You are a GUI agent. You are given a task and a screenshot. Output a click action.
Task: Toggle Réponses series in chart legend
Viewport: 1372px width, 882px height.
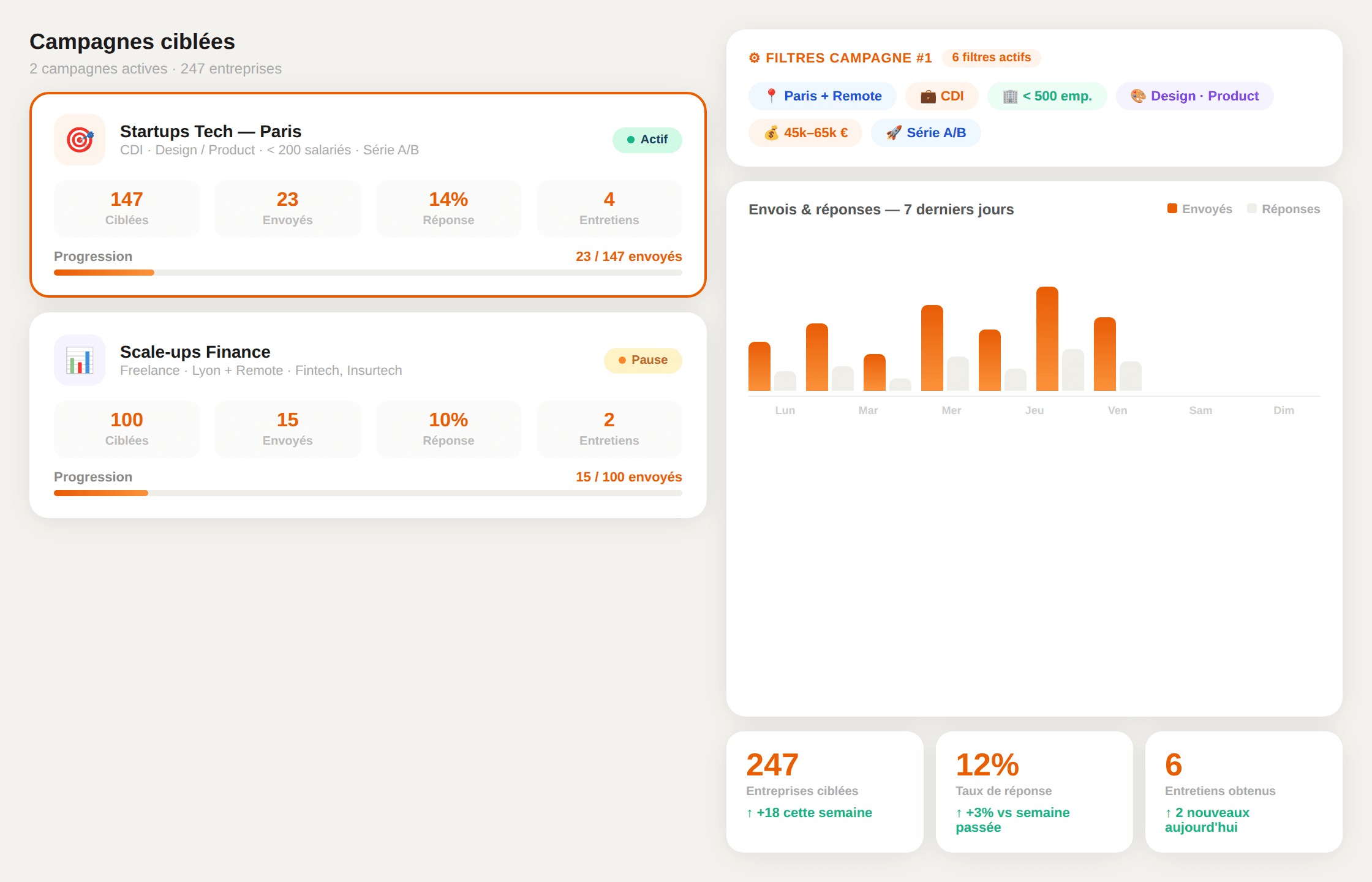[1283, 209]
